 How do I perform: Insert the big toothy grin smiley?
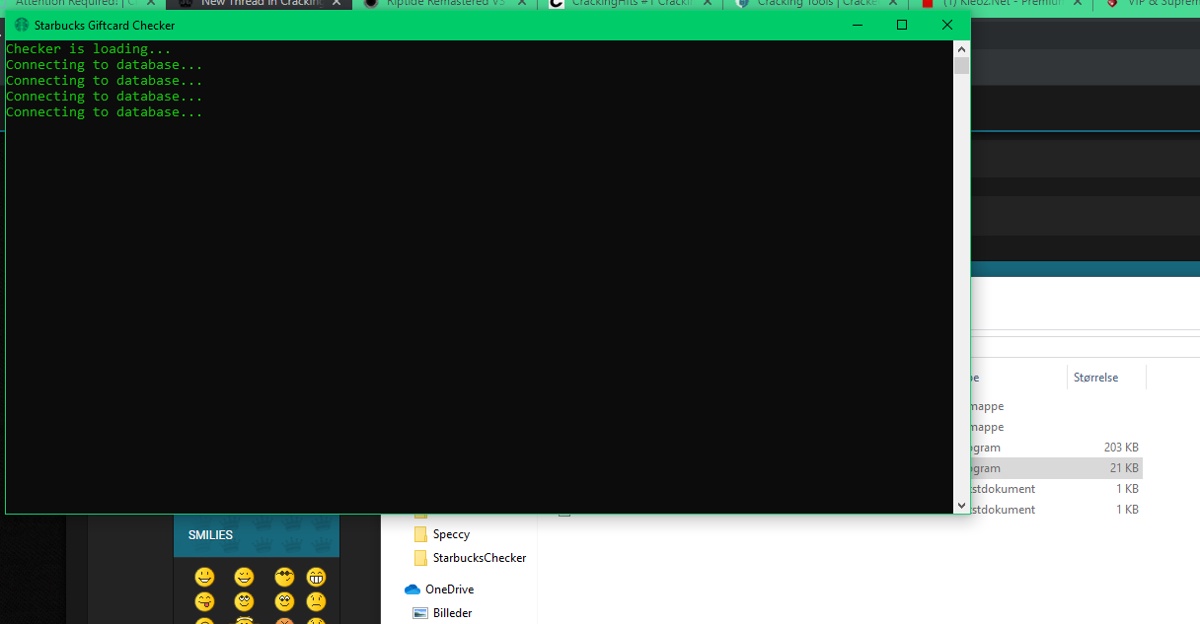coord(316,577)
